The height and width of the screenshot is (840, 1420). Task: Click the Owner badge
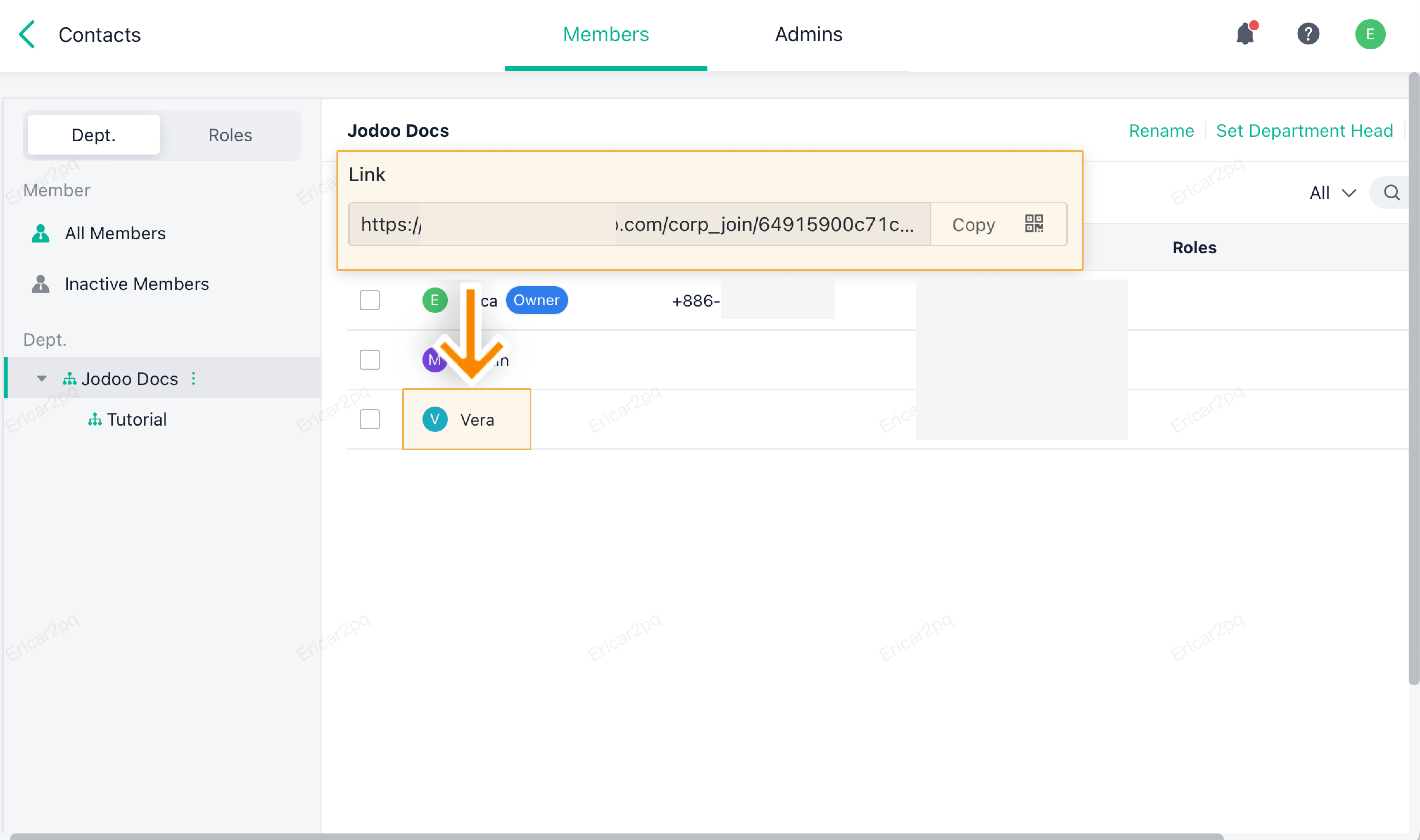[537, 300]
